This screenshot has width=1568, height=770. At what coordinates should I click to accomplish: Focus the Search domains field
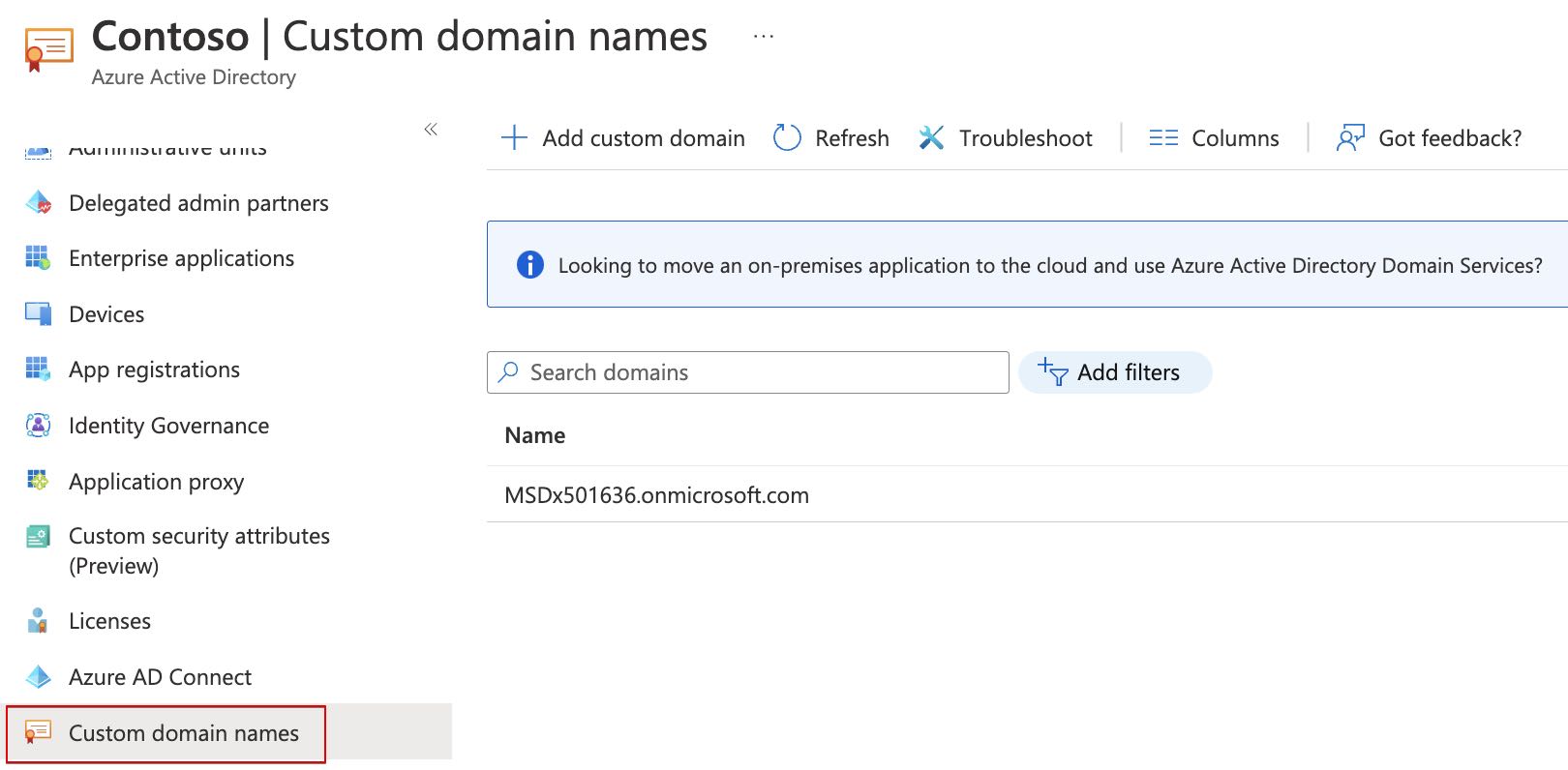pyautogui.click(x=747, y=372)
